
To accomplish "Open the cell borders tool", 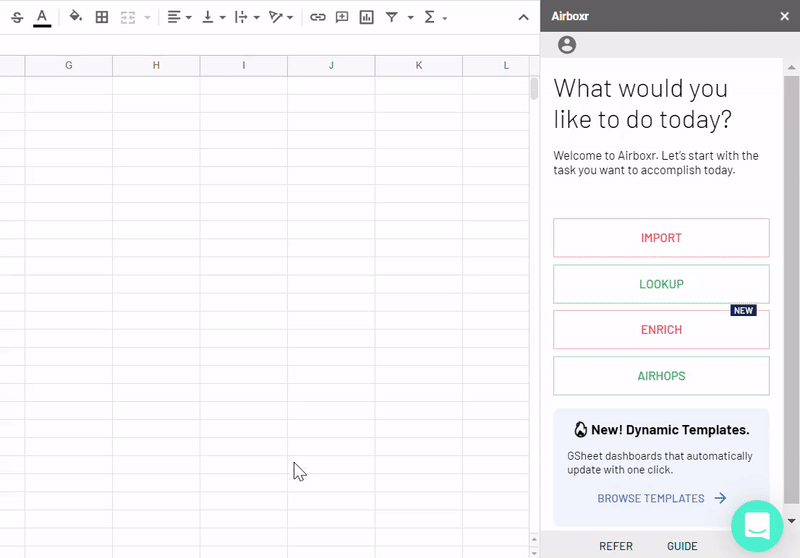I will pos(102,17).
